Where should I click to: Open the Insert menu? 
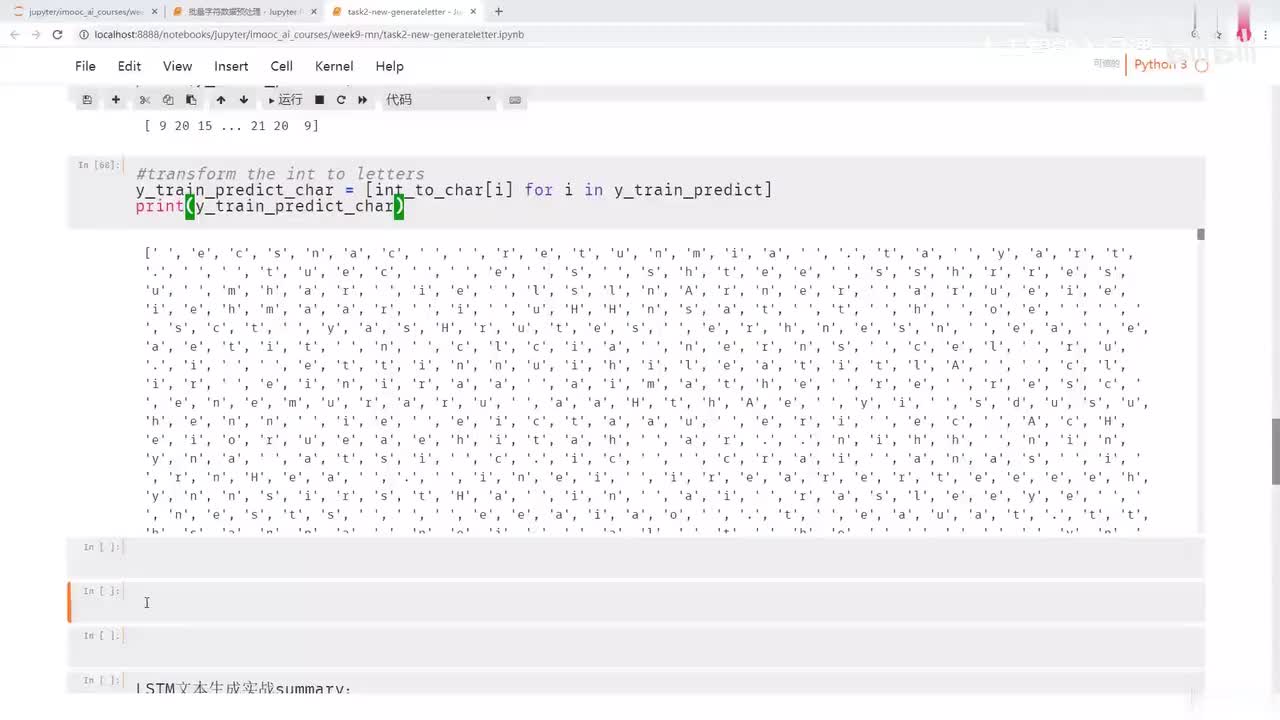tap(231, 66)
